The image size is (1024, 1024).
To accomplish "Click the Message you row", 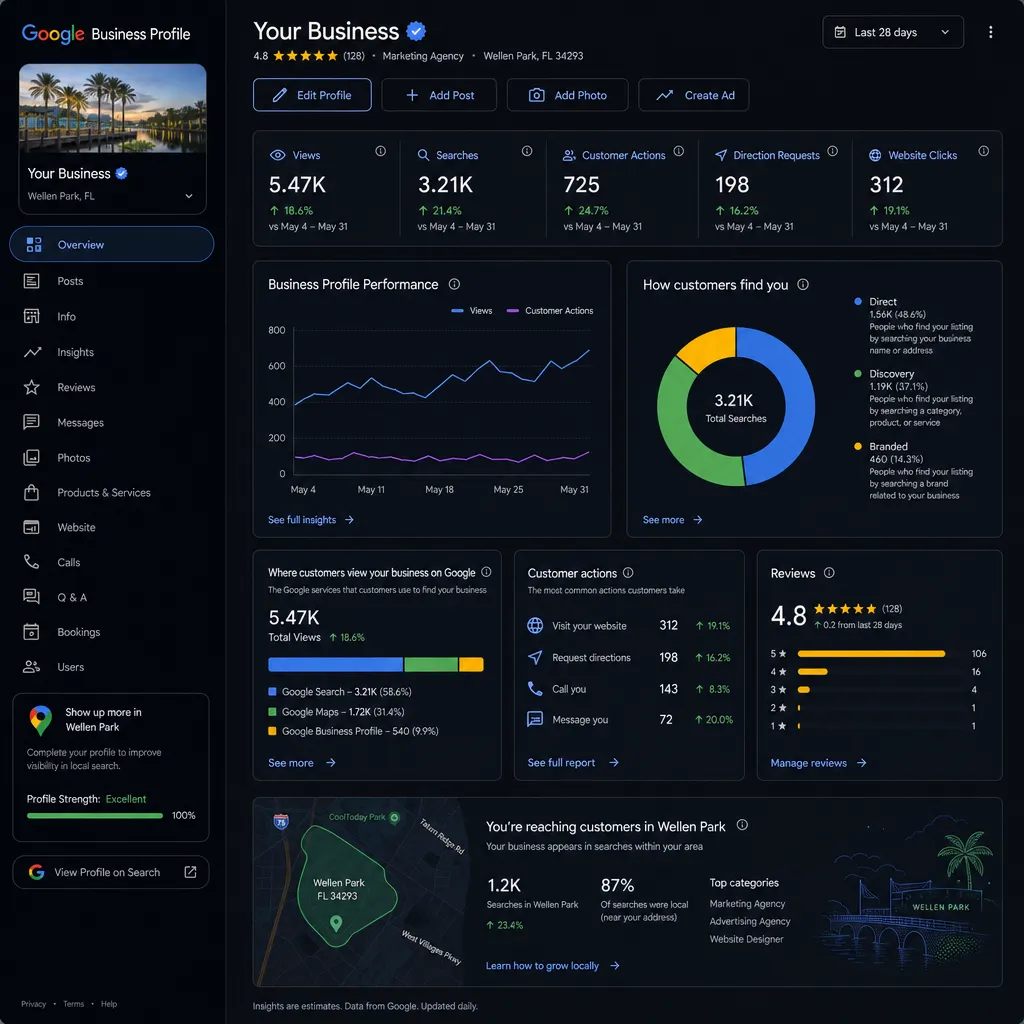I will (629, 720).
